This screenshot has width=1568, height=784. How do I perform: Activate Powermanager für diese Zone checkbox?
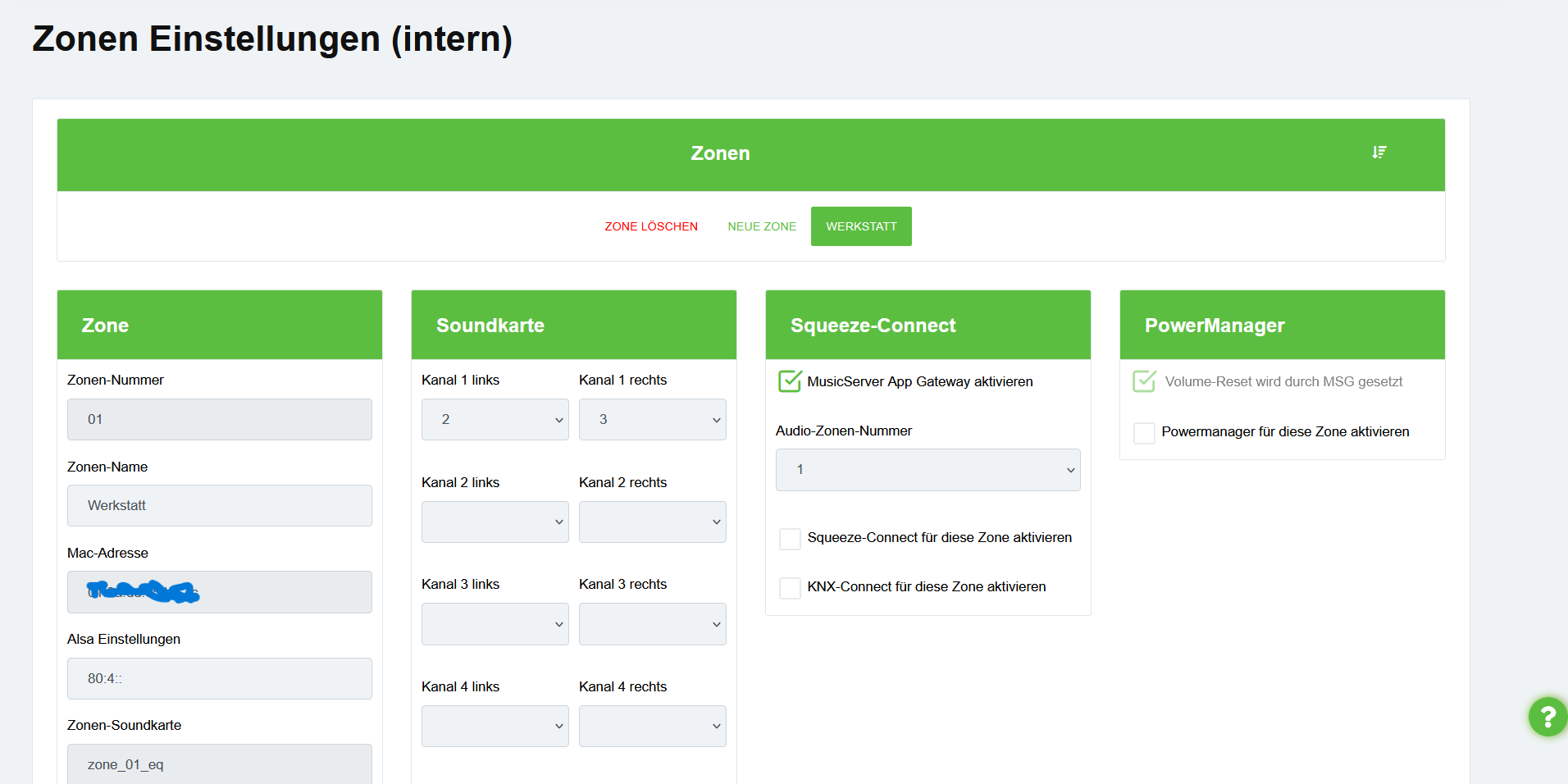[x=1144, y=433]
